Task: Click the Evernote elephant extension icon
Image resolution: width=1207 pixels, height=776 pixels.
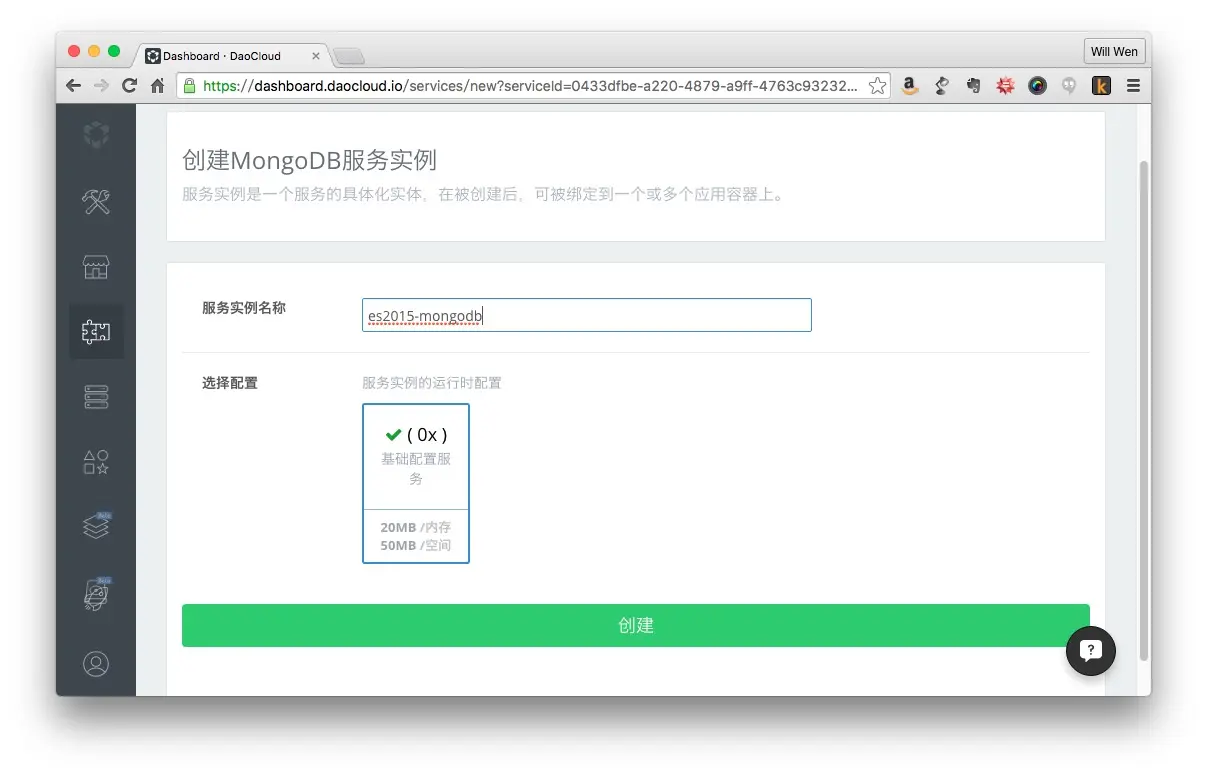Action: [x=973, y=86]
